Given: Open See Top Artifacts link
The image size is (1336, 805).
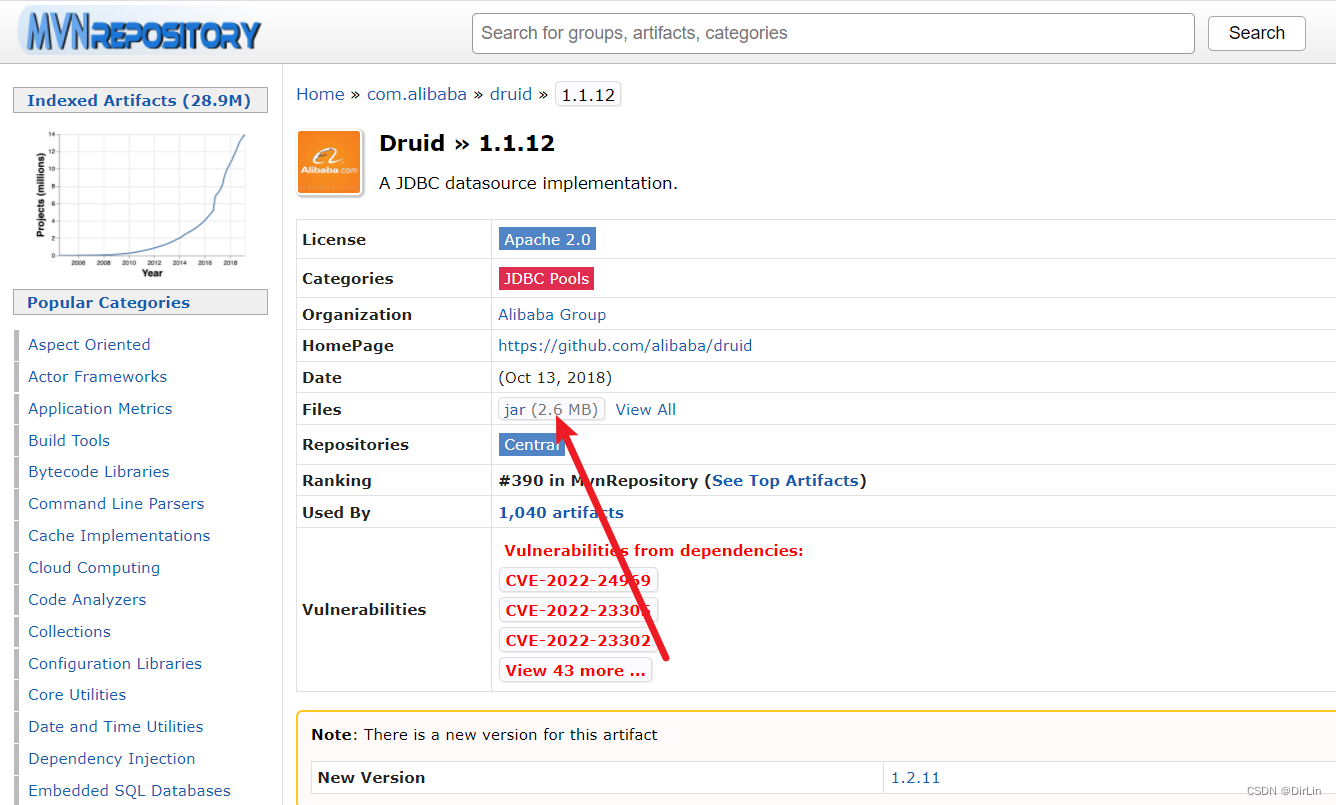Looking at the screenshot, I should tap(785, 480).
